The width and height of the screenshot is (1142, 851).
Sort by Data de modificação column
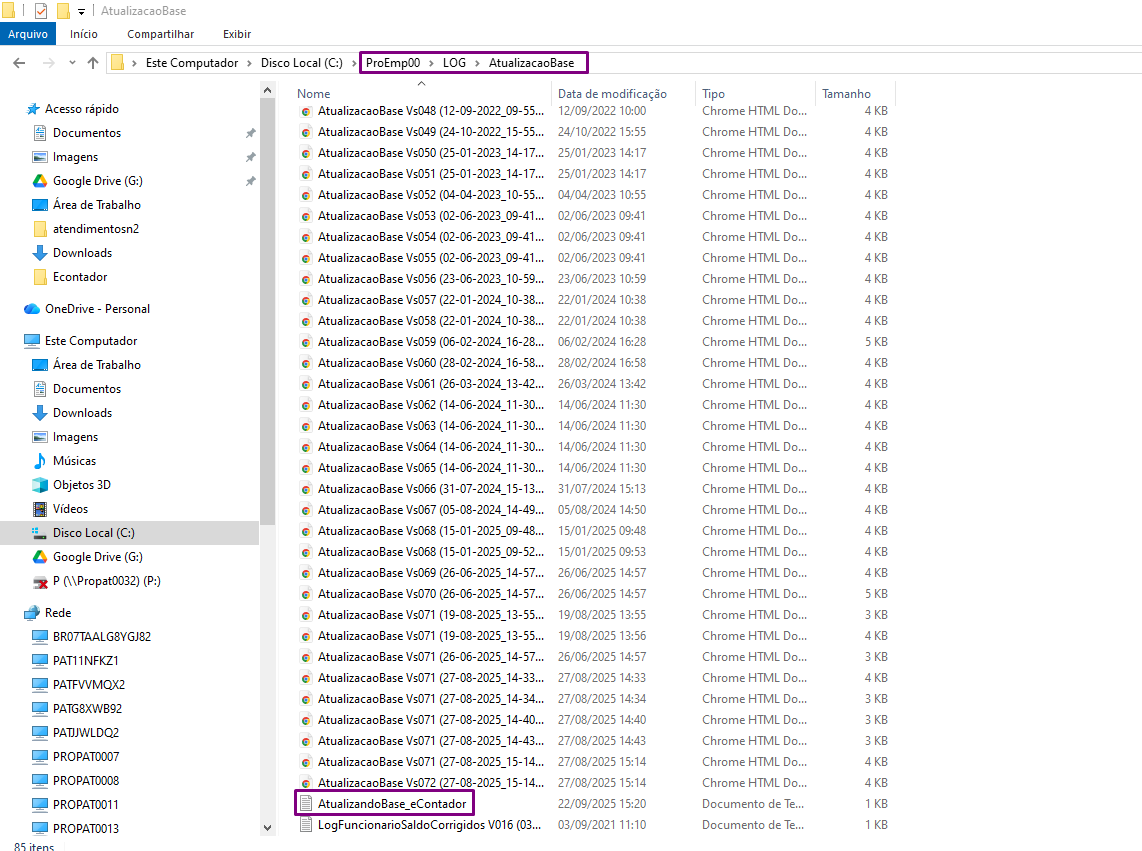[612, 94]
